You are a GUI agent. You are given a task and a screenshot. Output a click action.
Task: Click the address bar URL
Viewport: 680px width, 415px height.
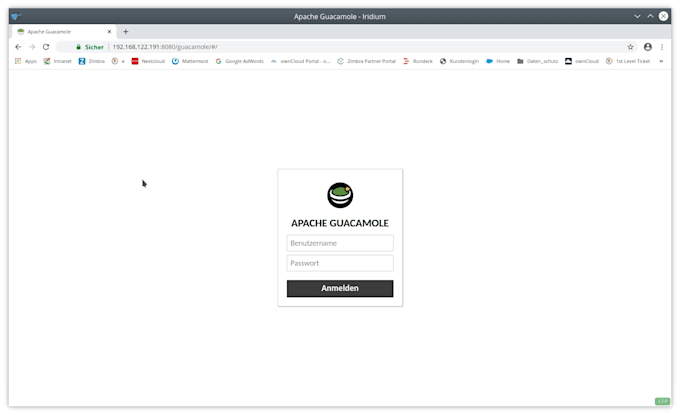point(165,47)
